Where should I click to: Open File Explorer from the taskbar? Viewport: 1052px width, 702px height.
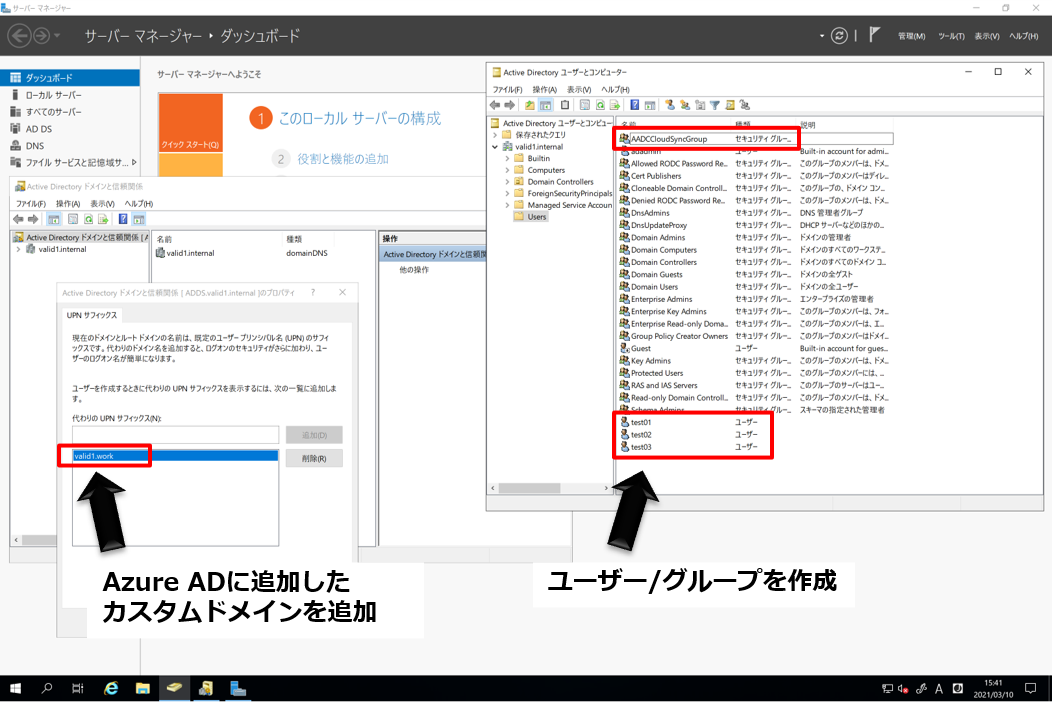[x=142, y=688]
